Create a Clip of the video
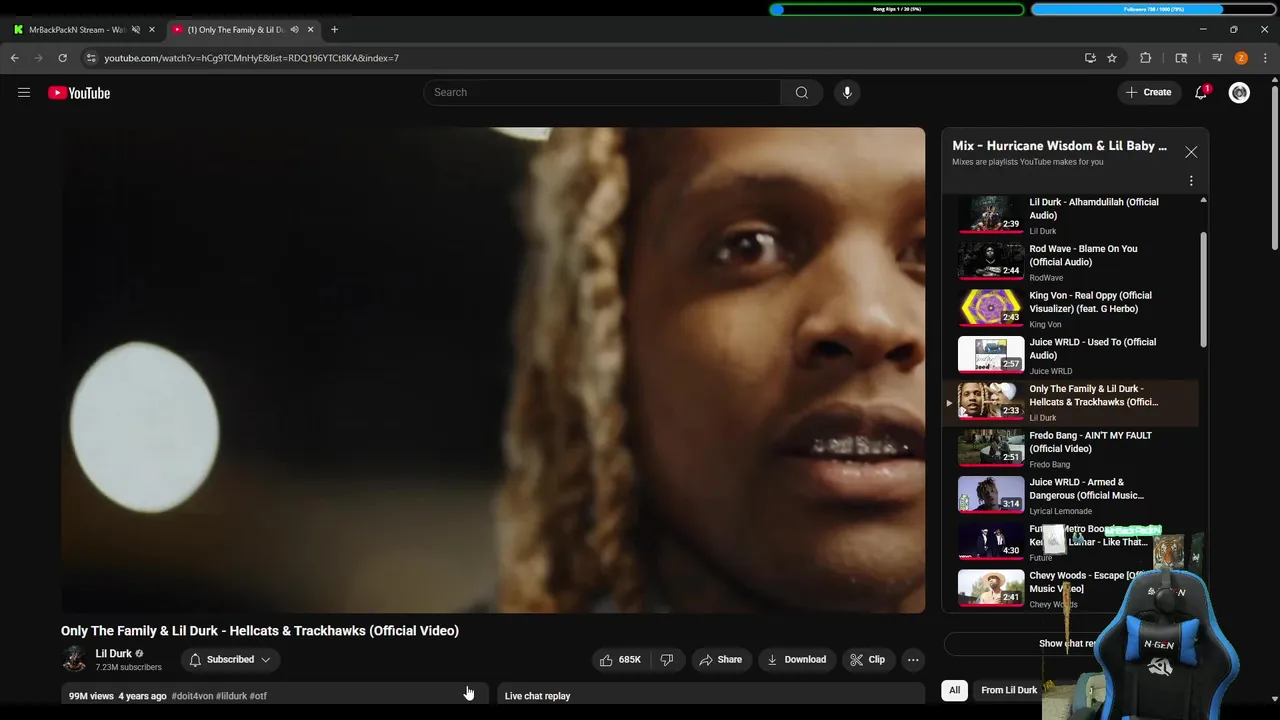Viewport: 1280px width, 720px height. click(867, 659)
